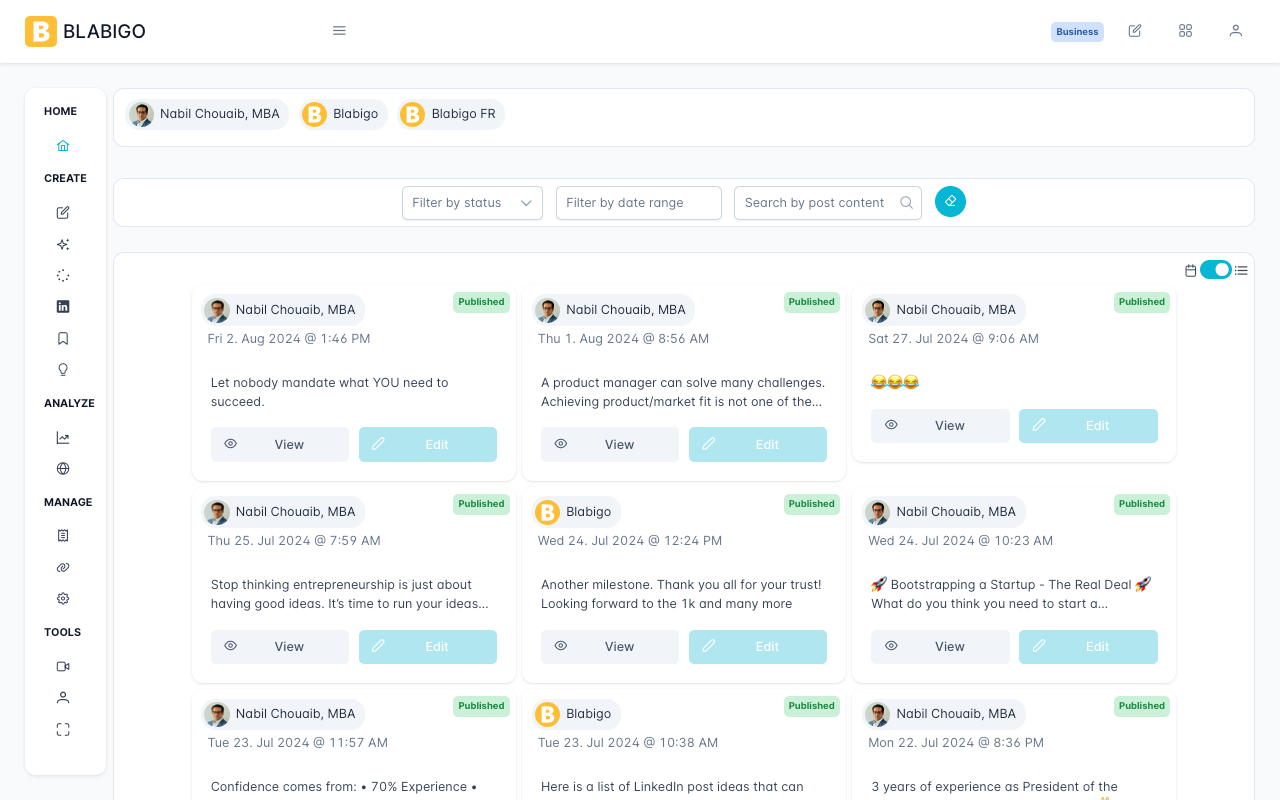
Task: View the Sat 27. Jul 2024 post
Action: tap(940, 426)
